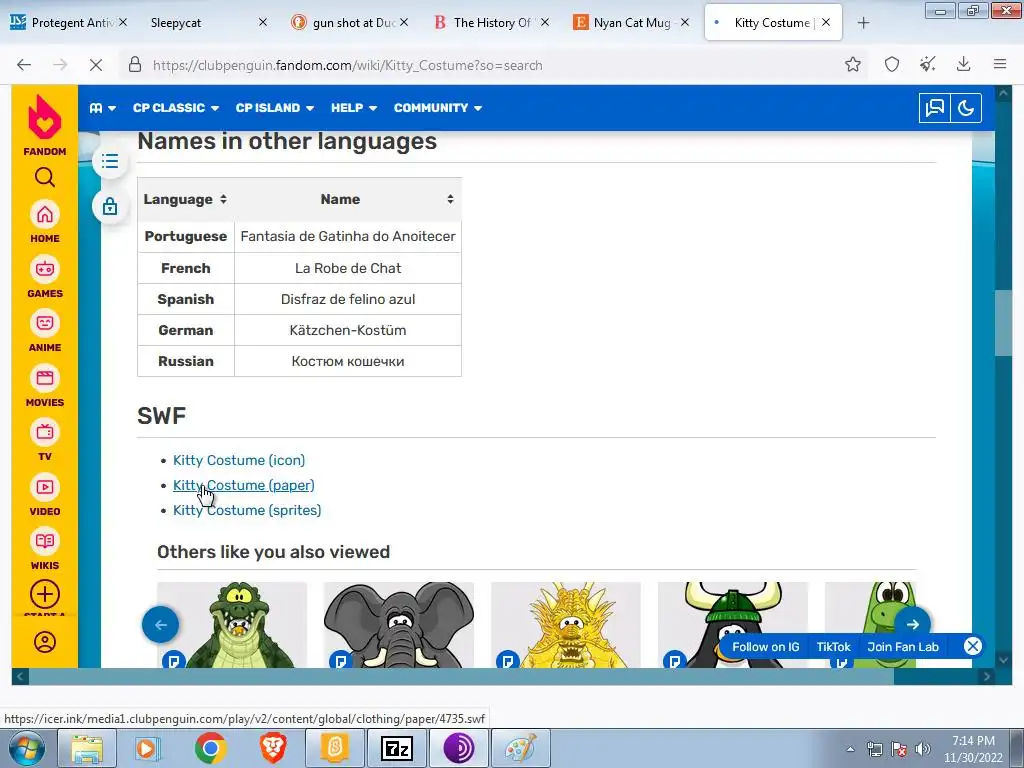Open the shield tracking protection icon
The width and height of the screenshot is (1024, 768).
pos(891,64)
